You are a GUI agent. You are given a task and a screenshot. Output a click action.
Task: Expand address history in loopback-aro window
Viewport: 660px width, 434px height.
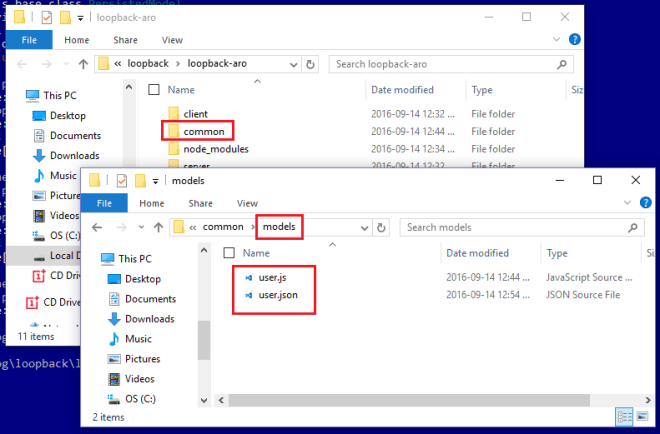[294, 64]
